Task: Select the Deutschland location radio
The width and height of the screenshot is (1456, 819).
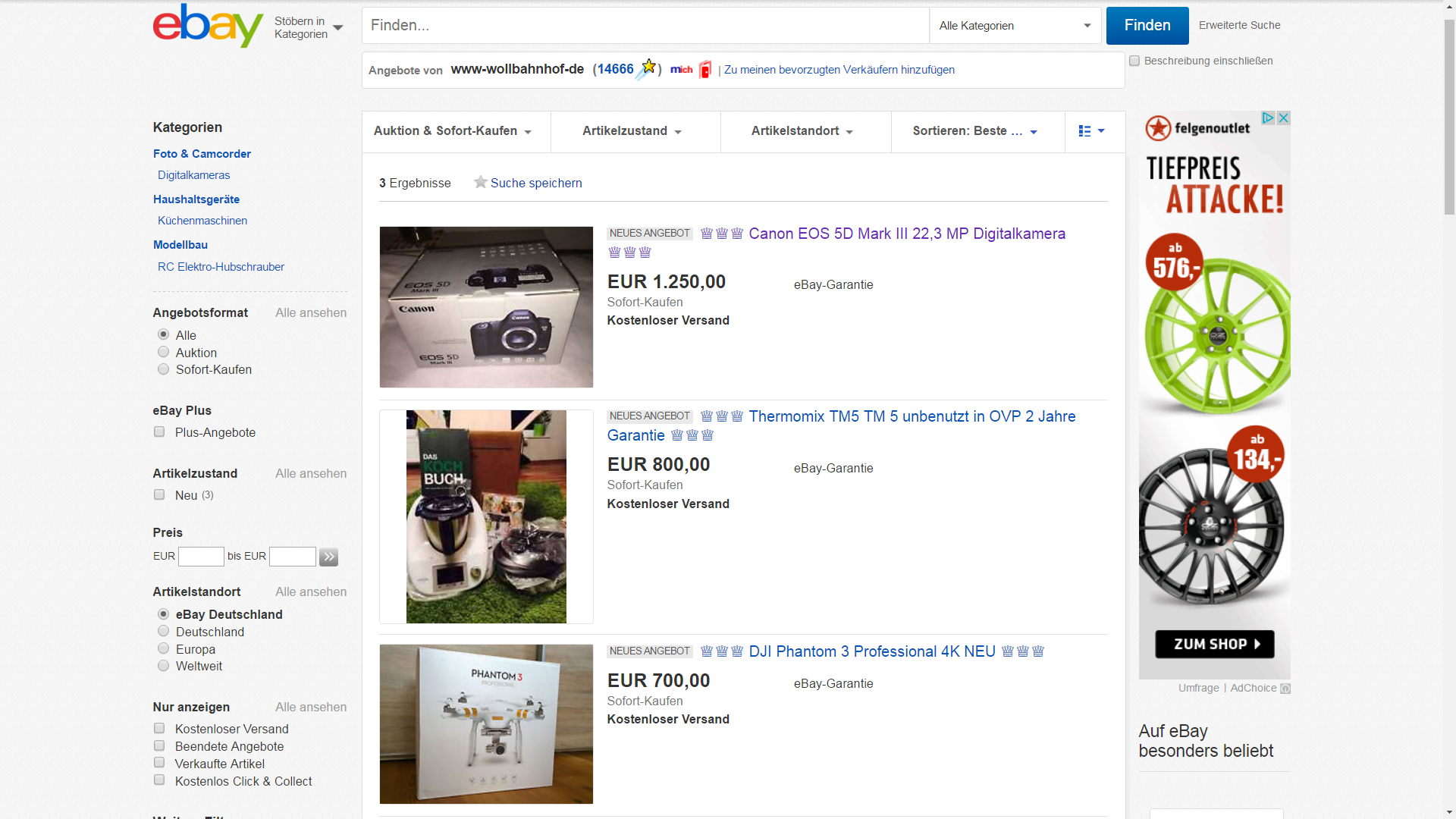Action: (163, 631)
